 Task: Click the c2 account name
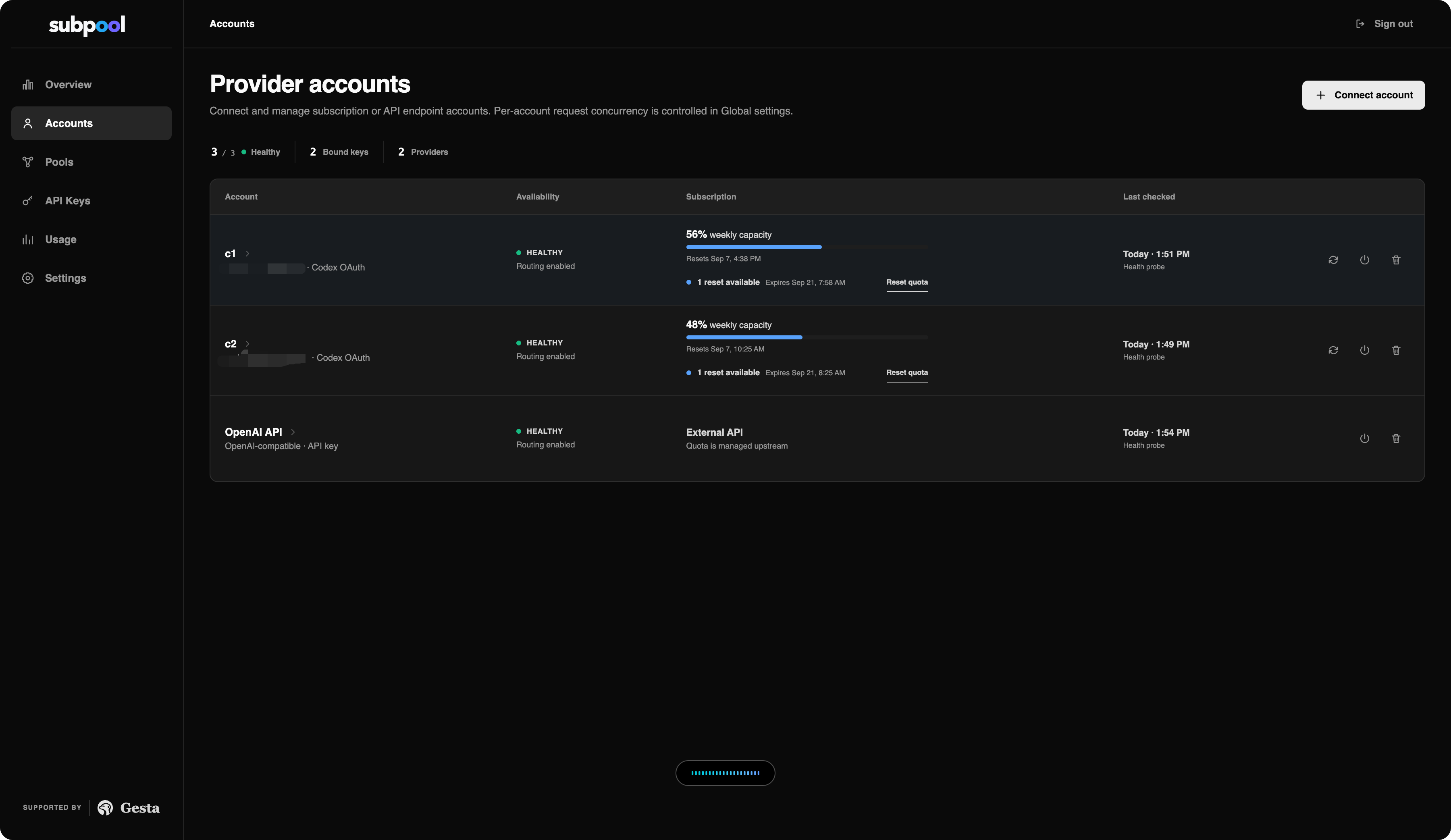230,344
